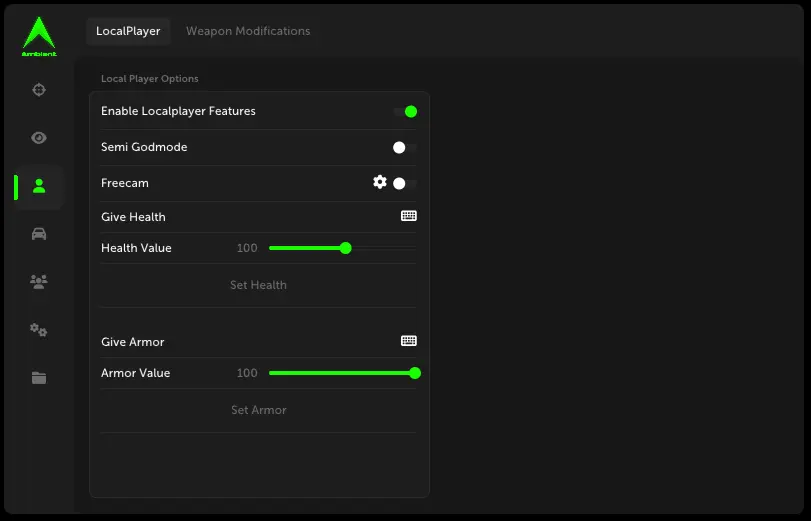
Task: Click the green Ambient logo
Action: (x=39, y=36)
